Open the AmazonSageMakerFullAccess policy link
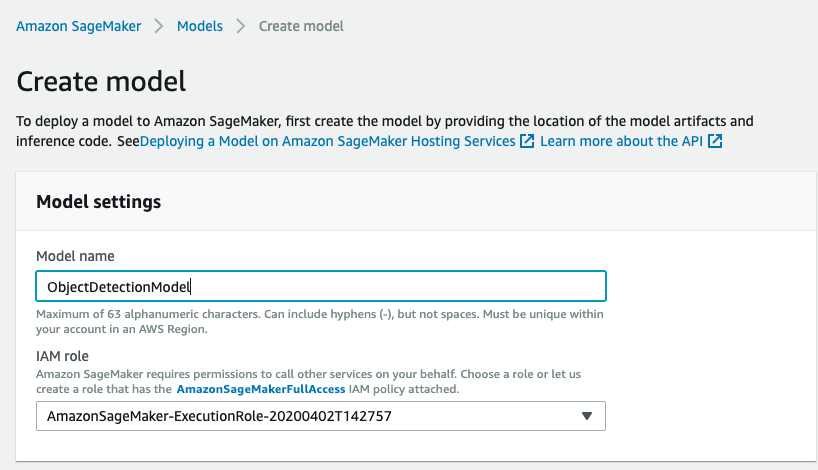The image size is (818, 470). tap(261, 388)
